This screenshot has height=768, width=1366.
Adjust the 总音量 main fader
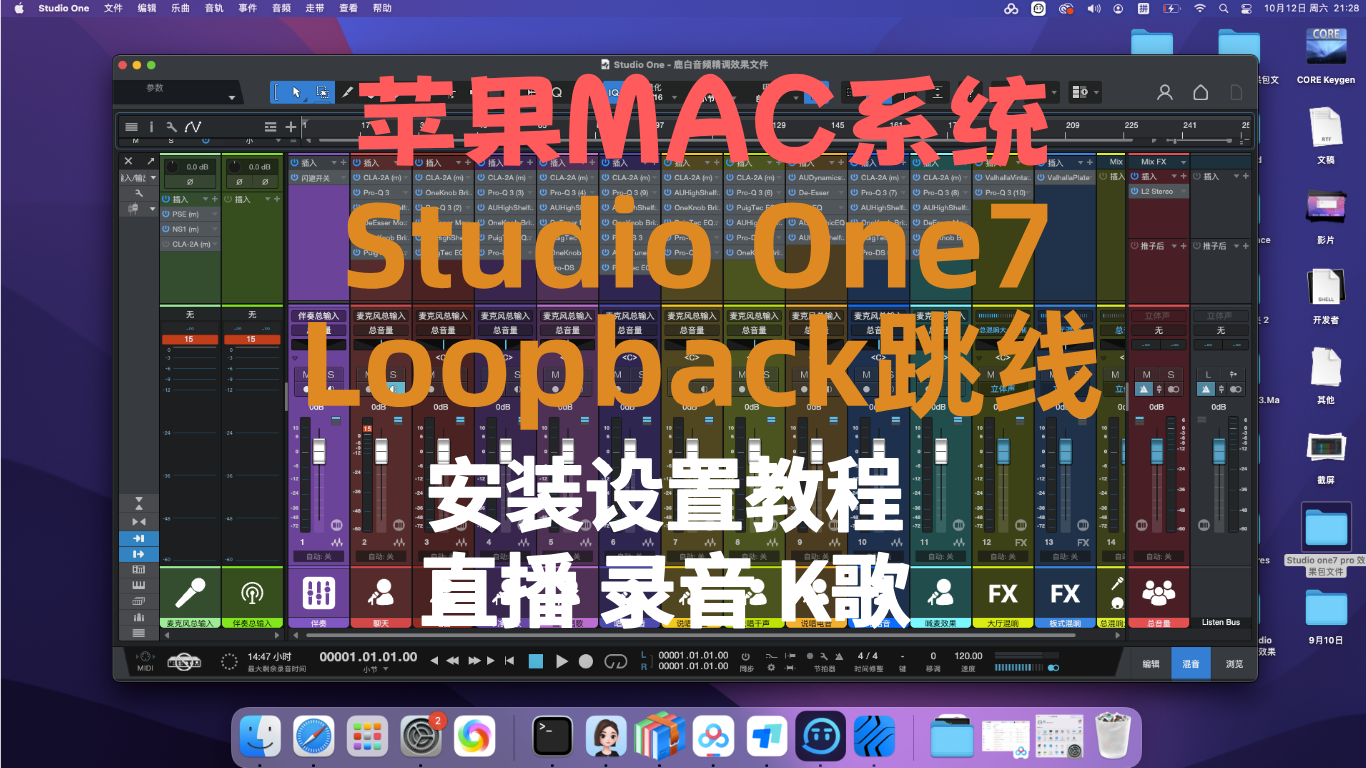[x=1158, y=451]
